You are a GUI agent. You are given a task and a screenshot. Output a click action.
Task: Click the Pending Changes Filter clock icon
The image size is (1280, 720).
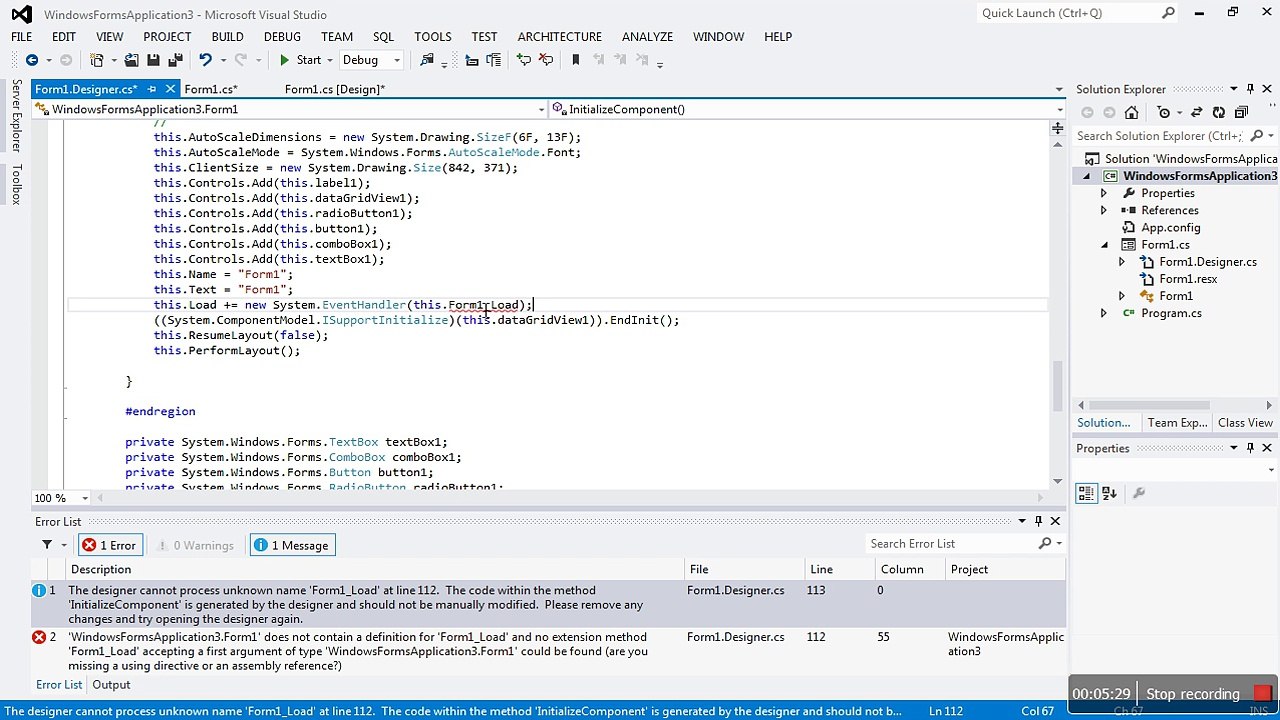(1164, 112)
